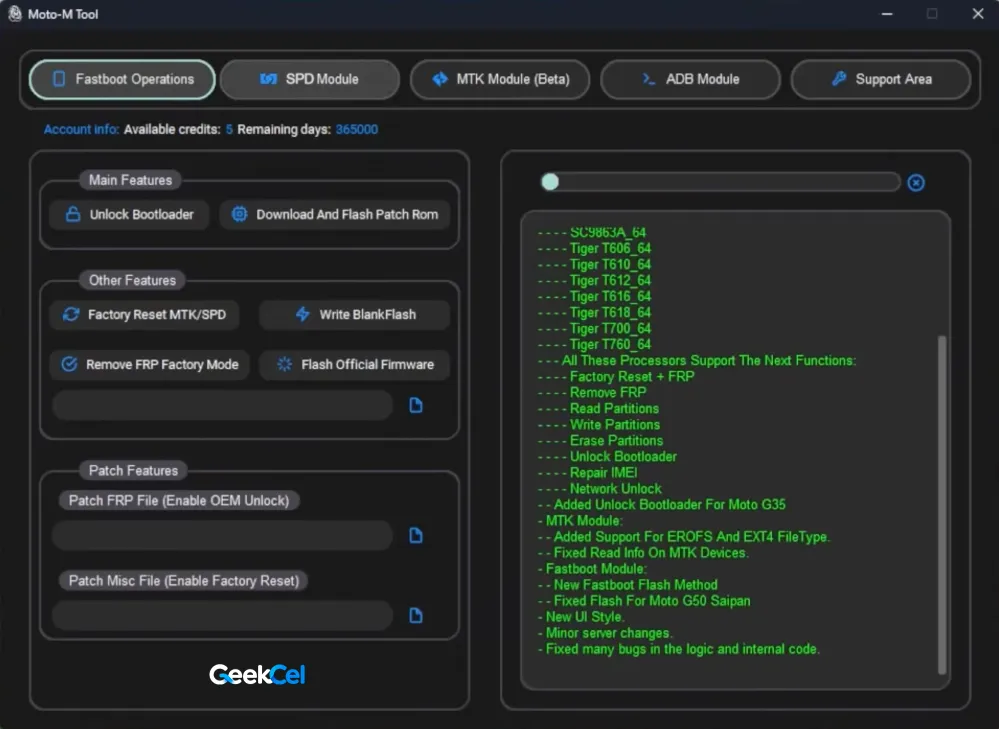Click the spinner icon on Flash Official Firmware

click(284, 364)
